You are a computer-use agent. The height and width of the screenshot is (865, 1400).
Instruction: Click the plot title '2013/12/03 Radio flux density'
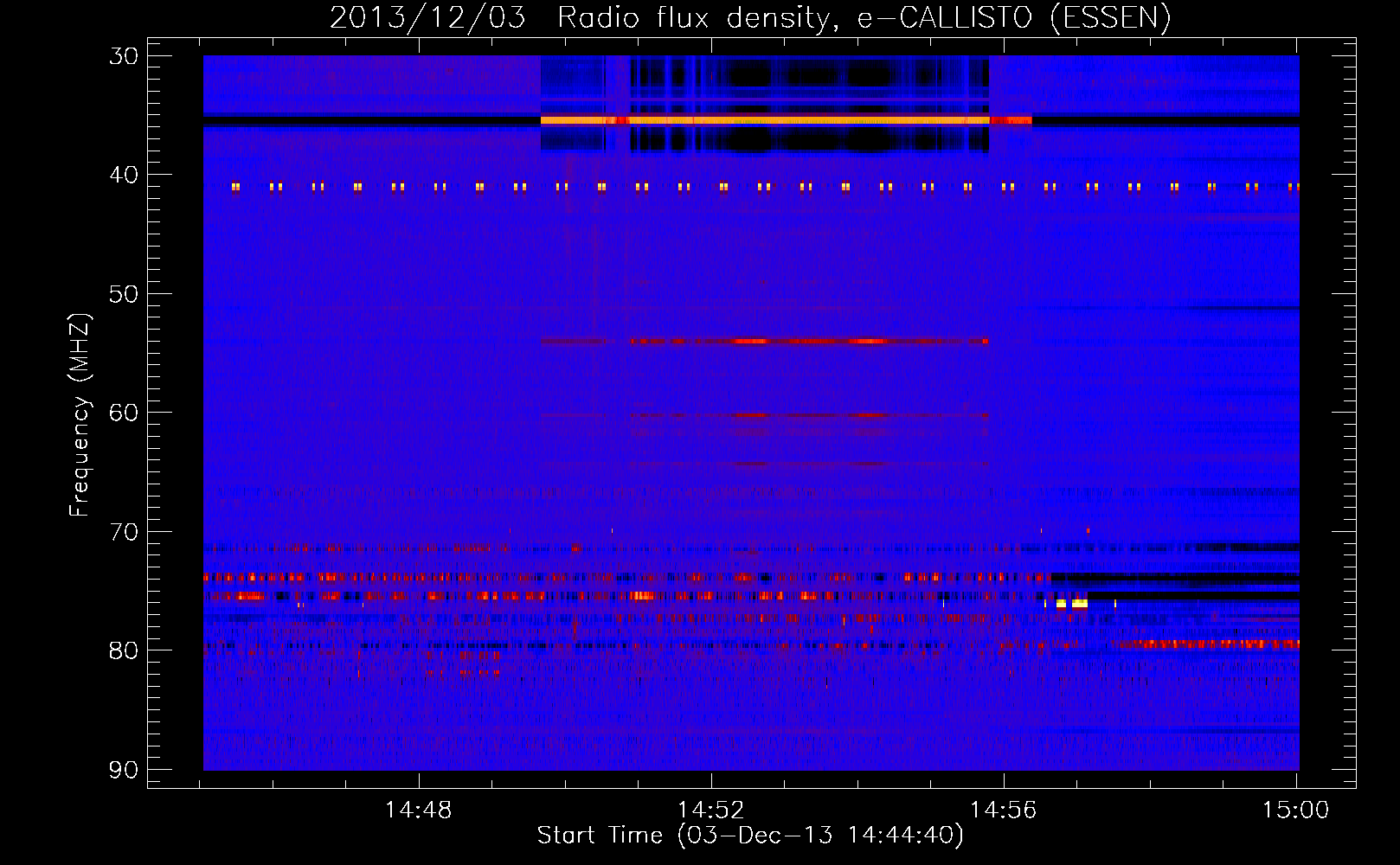point(583,18)
